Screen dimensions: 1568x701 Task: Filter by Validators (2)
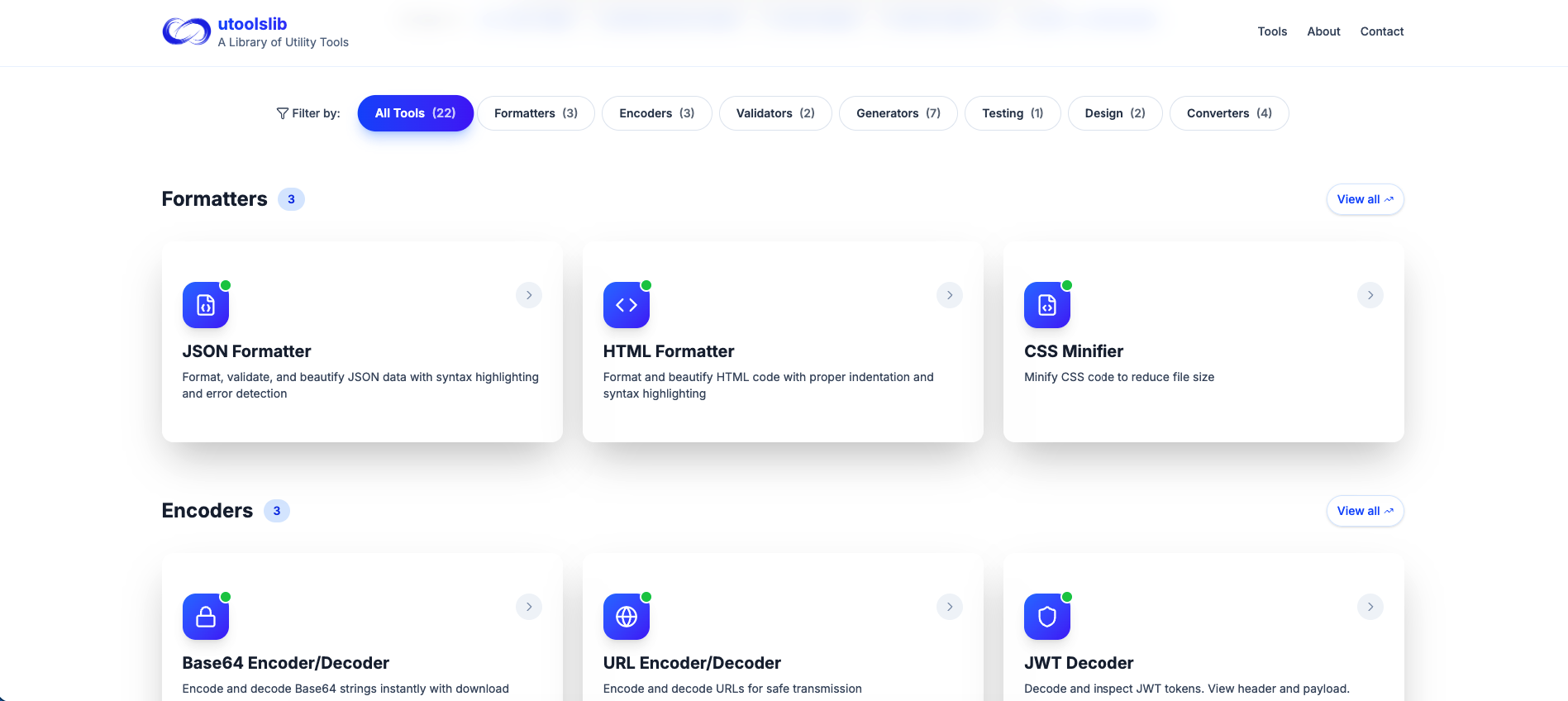pos(775,113)
